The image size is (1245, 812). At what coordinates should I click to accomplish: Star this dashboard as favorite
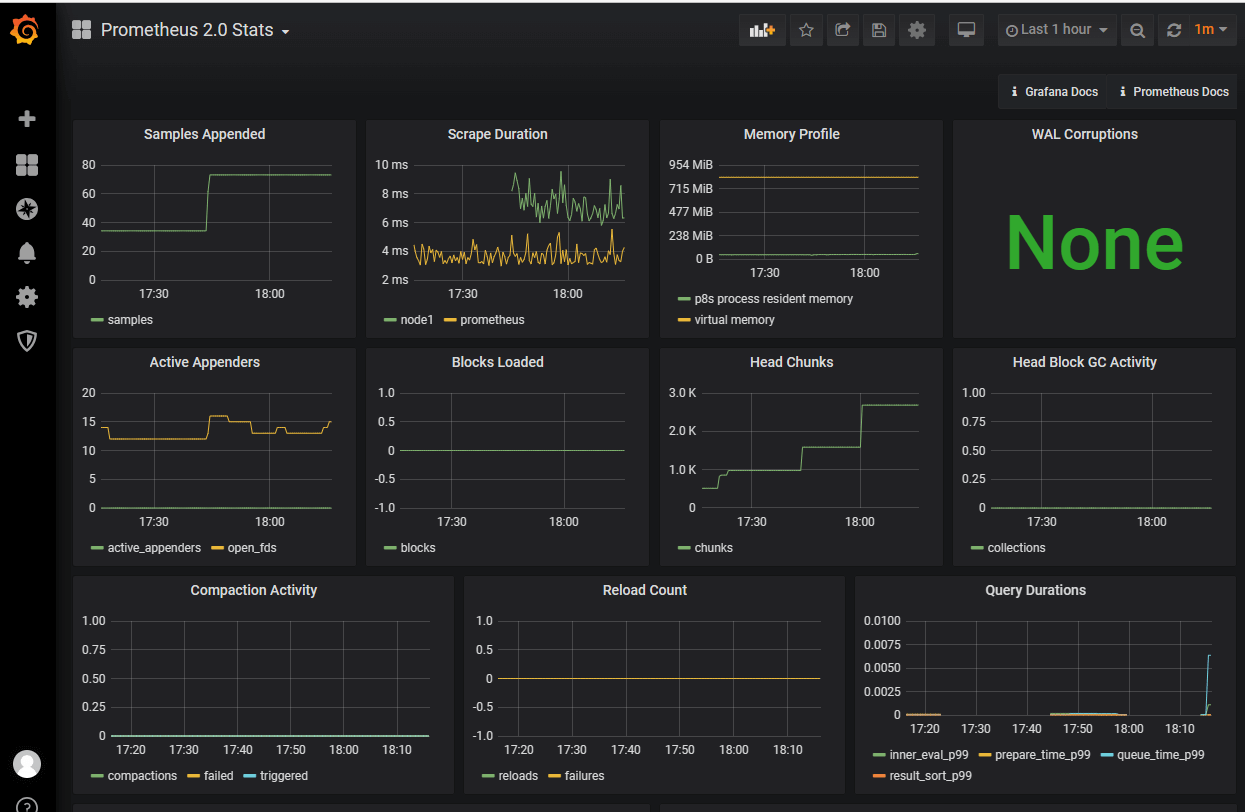[x=806, y=30]
